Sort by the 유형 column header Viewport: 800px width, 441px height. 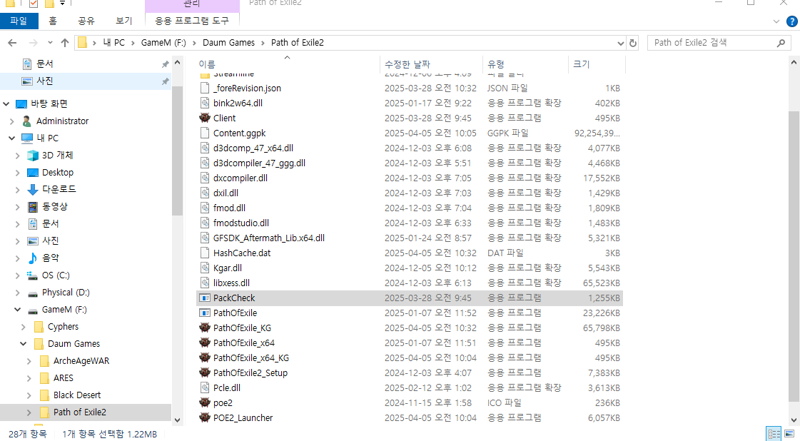tap(495, 64)
